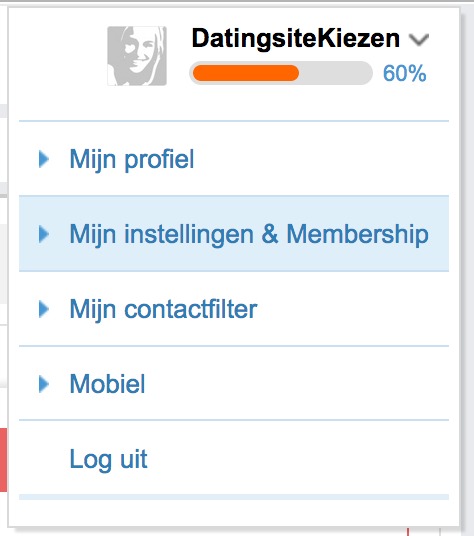The width and height of the screenshot is (474, 536).
Task: Click the word instellingen in highlighted row
Action: pos(189,235)
